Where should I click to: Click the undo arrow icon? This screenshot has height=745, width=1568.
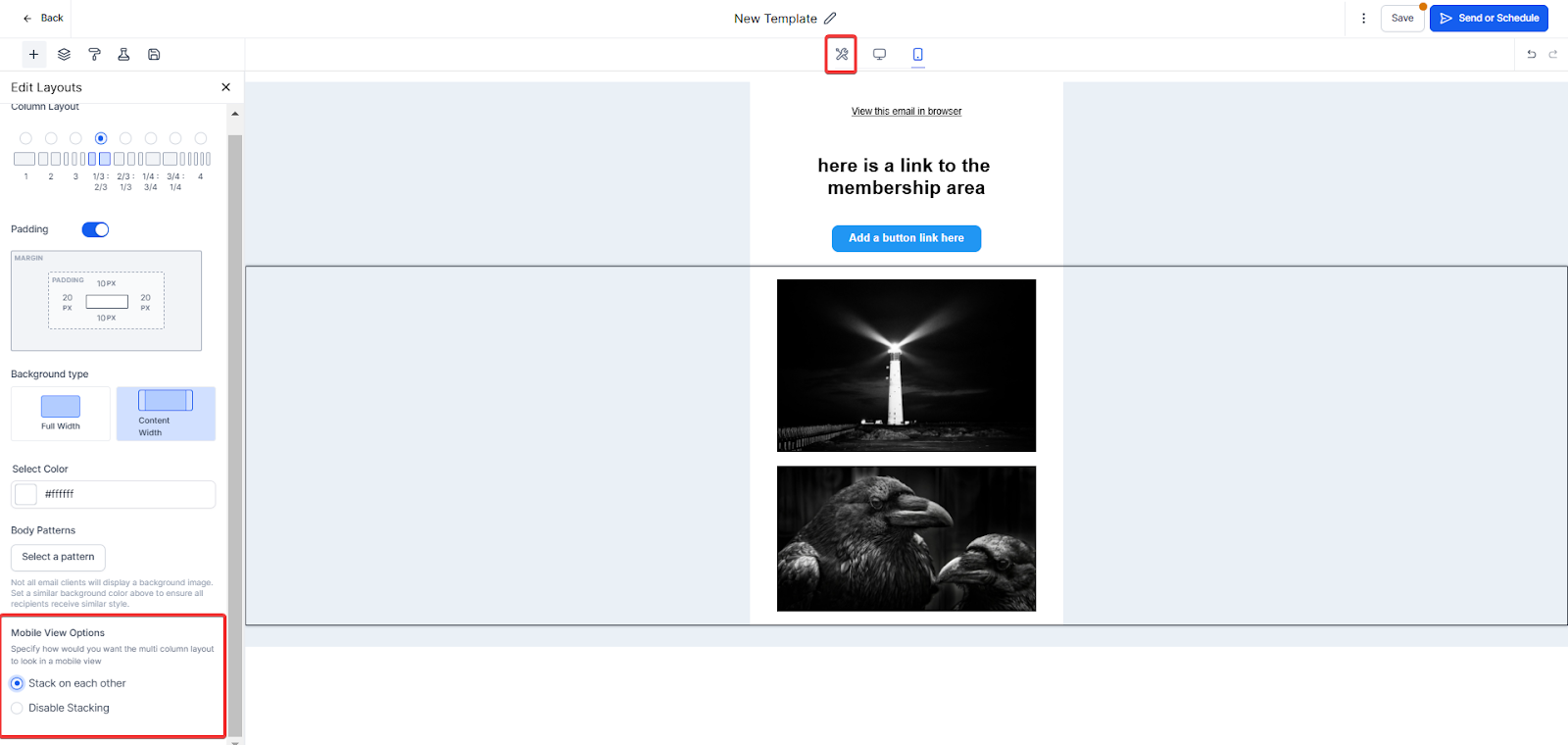1532,55
